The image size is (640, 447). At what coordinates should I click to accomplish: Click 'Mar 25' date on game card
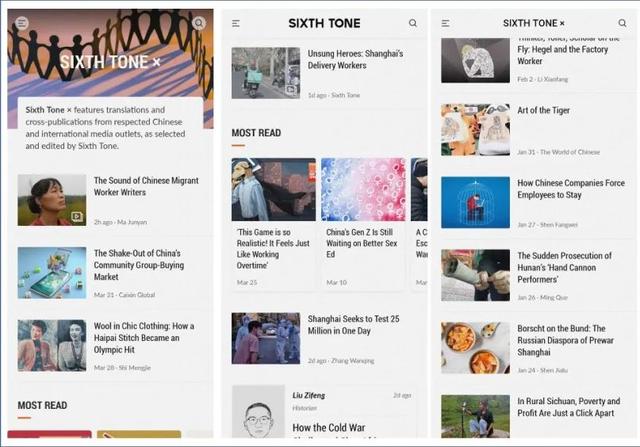click(247, 282)
